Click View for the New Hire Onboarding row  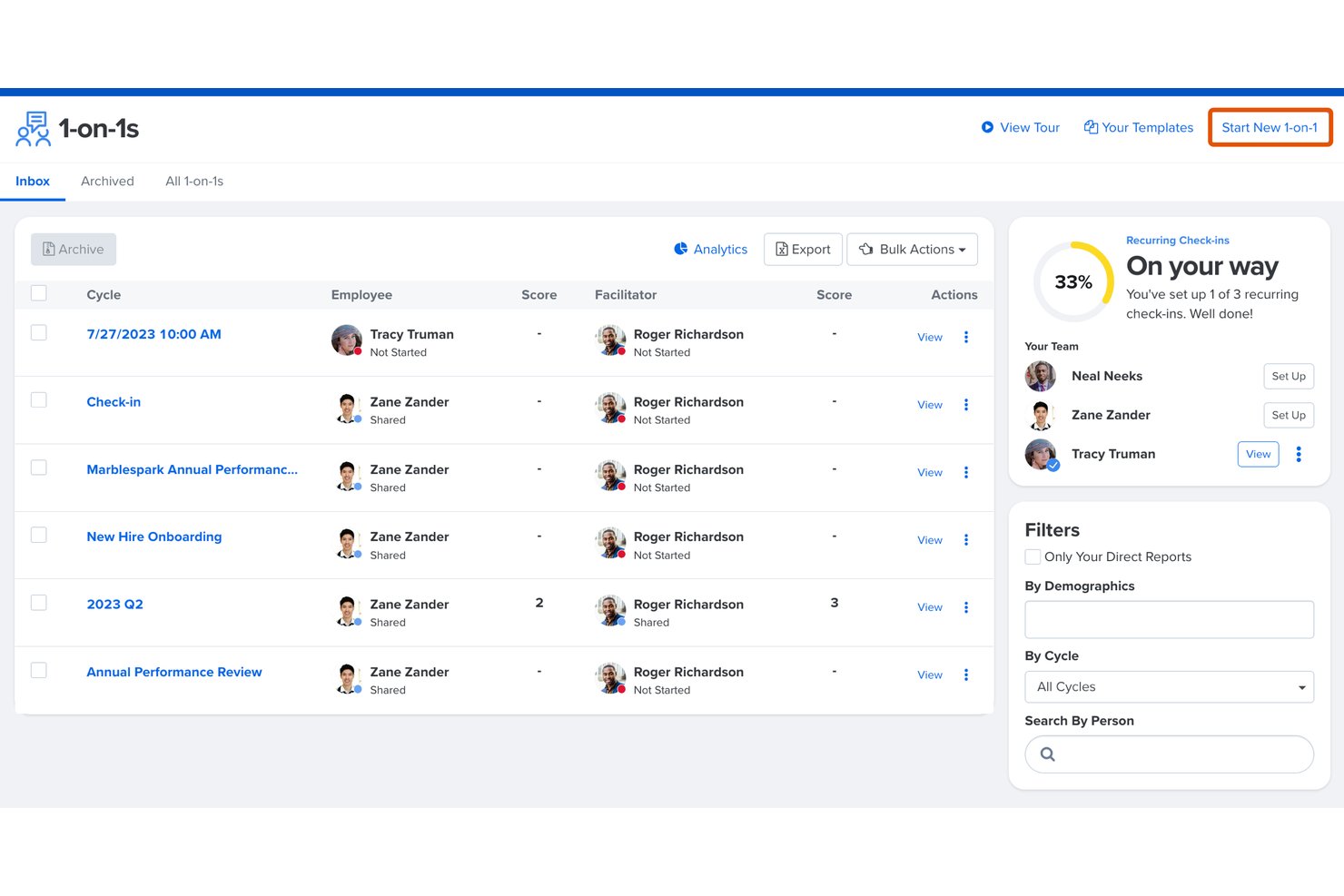point(930,539)
